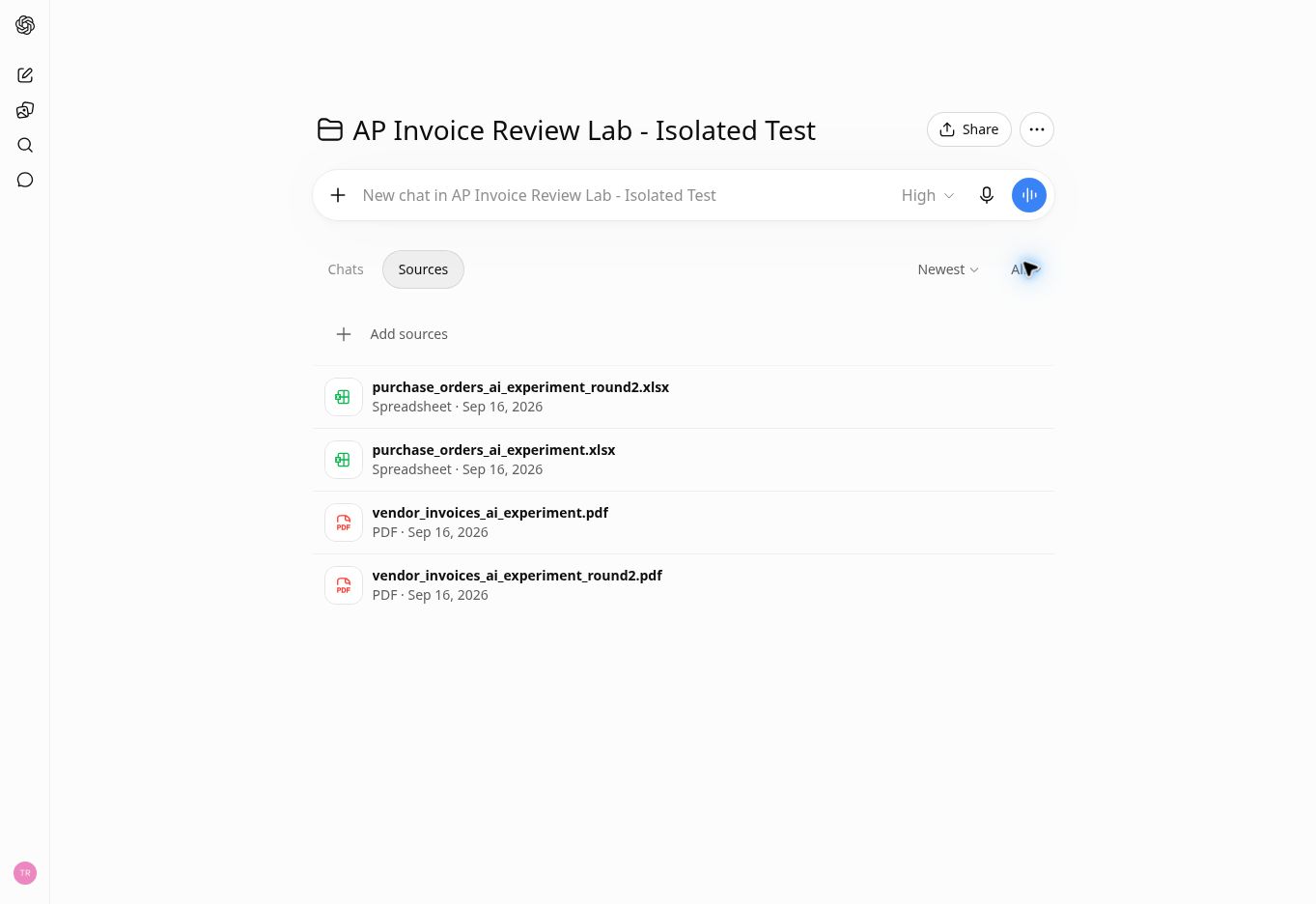The image size is (1316, 904).
Task: Click the project folder icon beside title
Action: (x=330, y=129)
